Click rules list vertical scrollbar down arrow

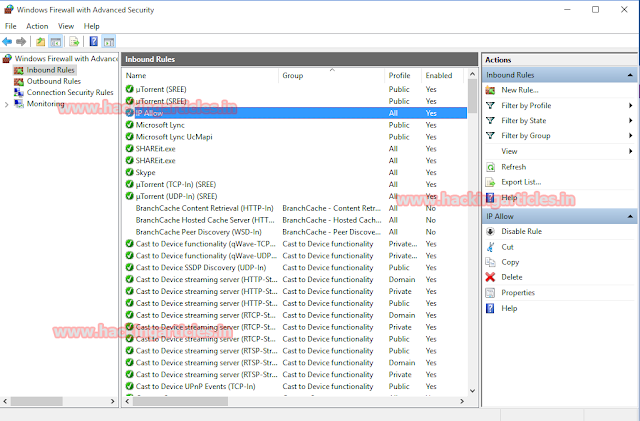472,391
